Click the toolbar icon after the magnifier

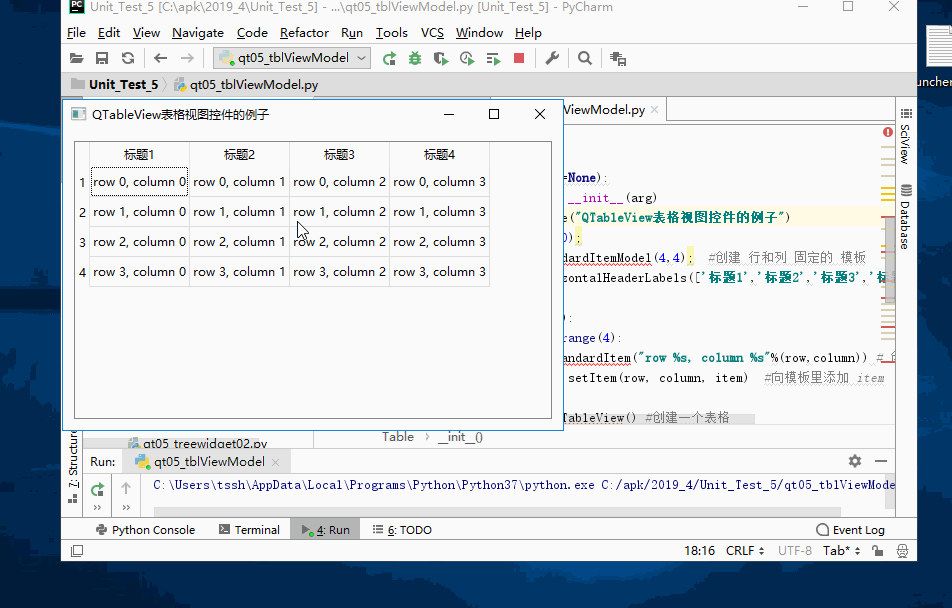[x=618, y=58]
